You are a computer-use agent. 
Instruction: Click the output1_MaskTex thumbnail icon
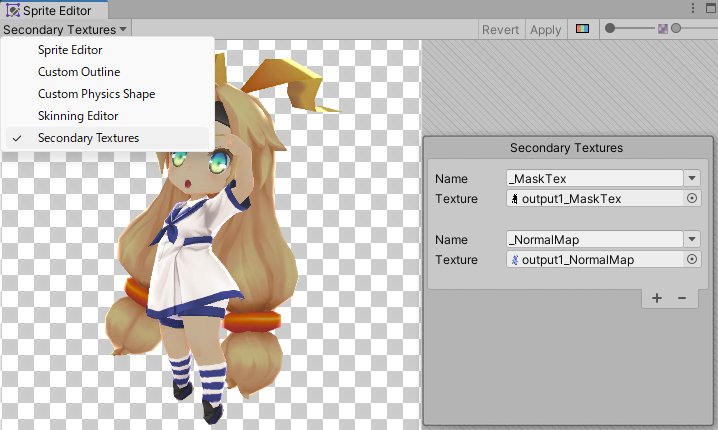tap(515, 199)
